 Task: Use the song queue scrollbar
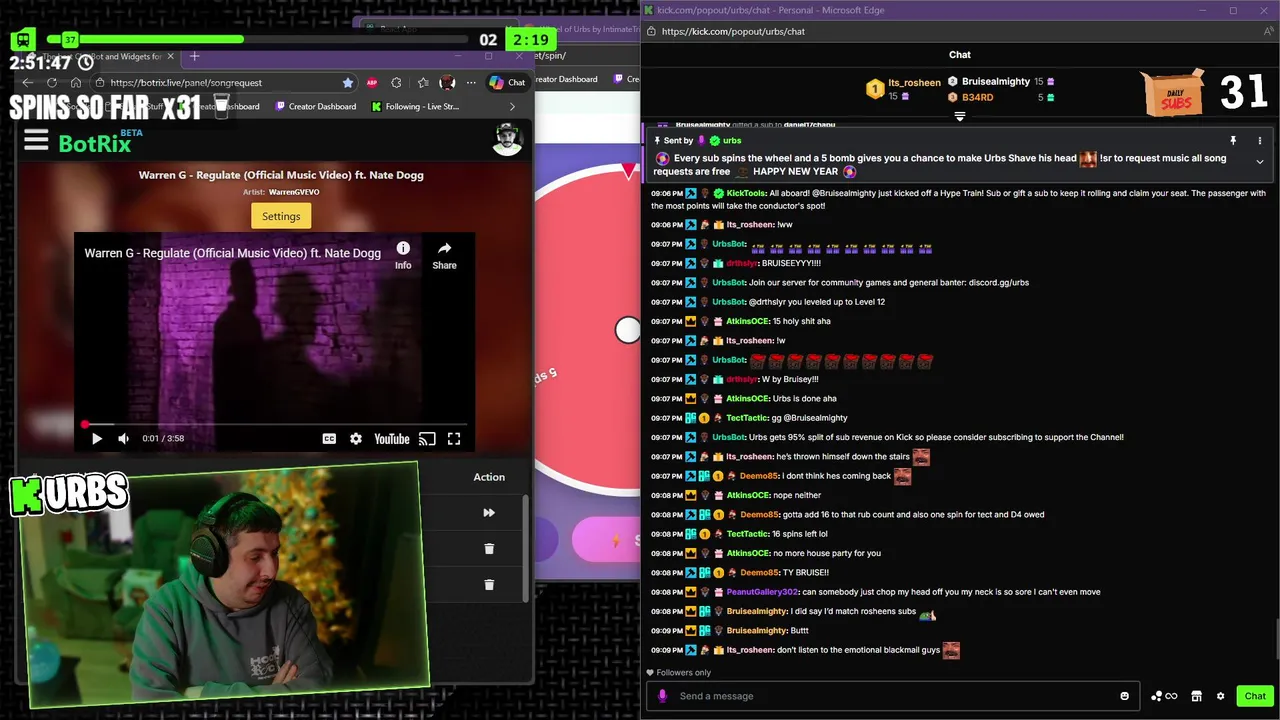[x=526, y=548]
